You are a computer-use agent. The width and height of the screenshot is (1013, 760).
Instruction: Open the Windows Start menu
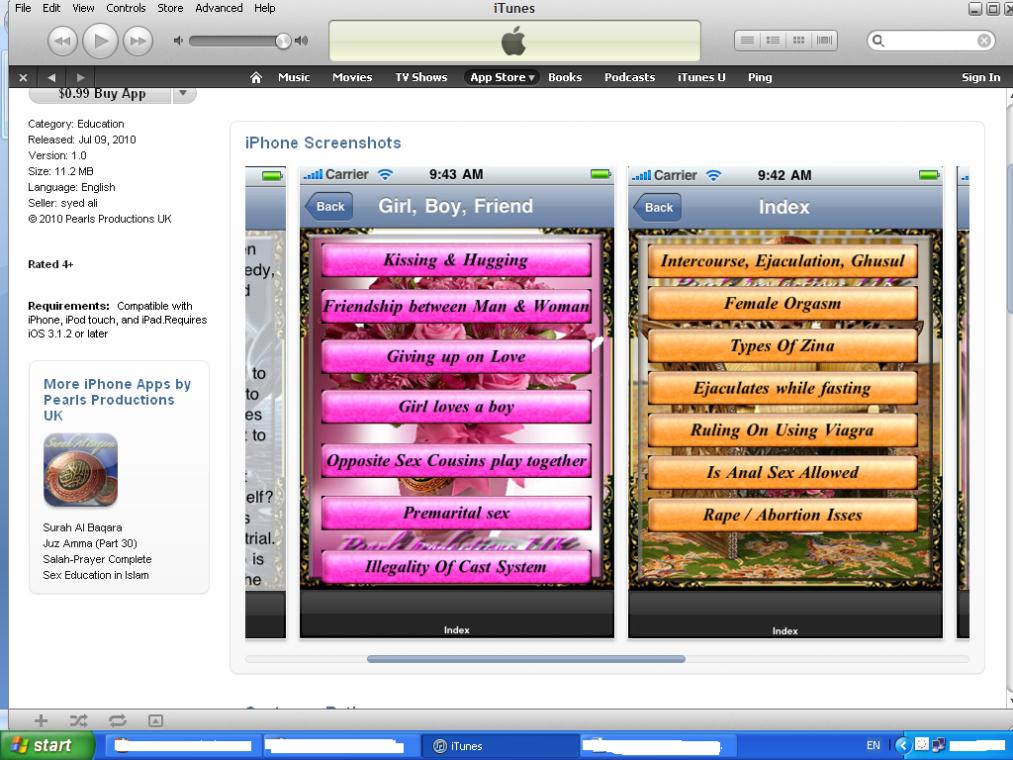47,746
